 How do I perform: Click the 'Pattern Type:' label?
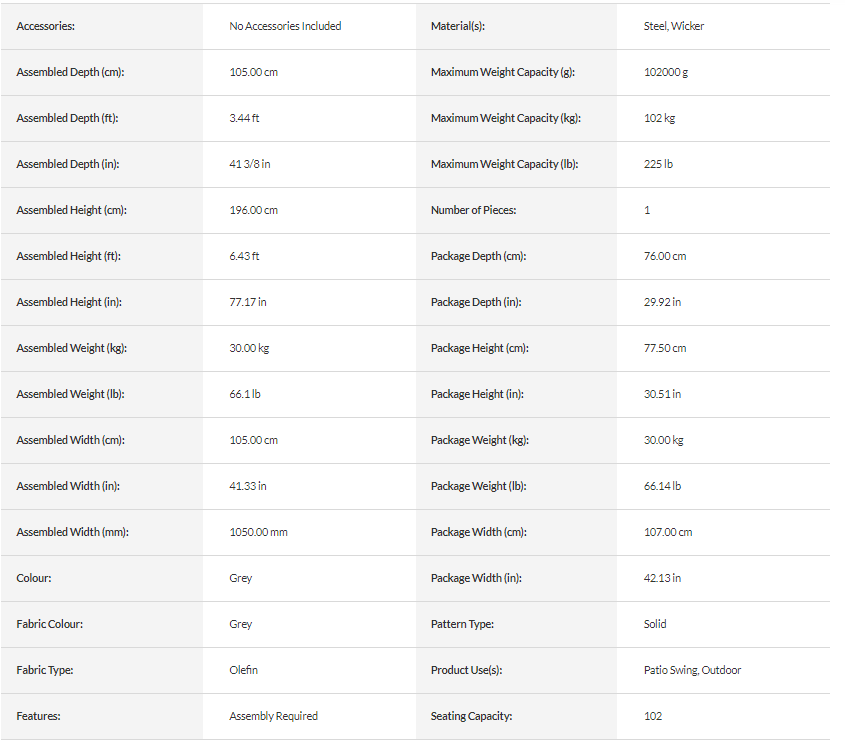click(462, 624)
